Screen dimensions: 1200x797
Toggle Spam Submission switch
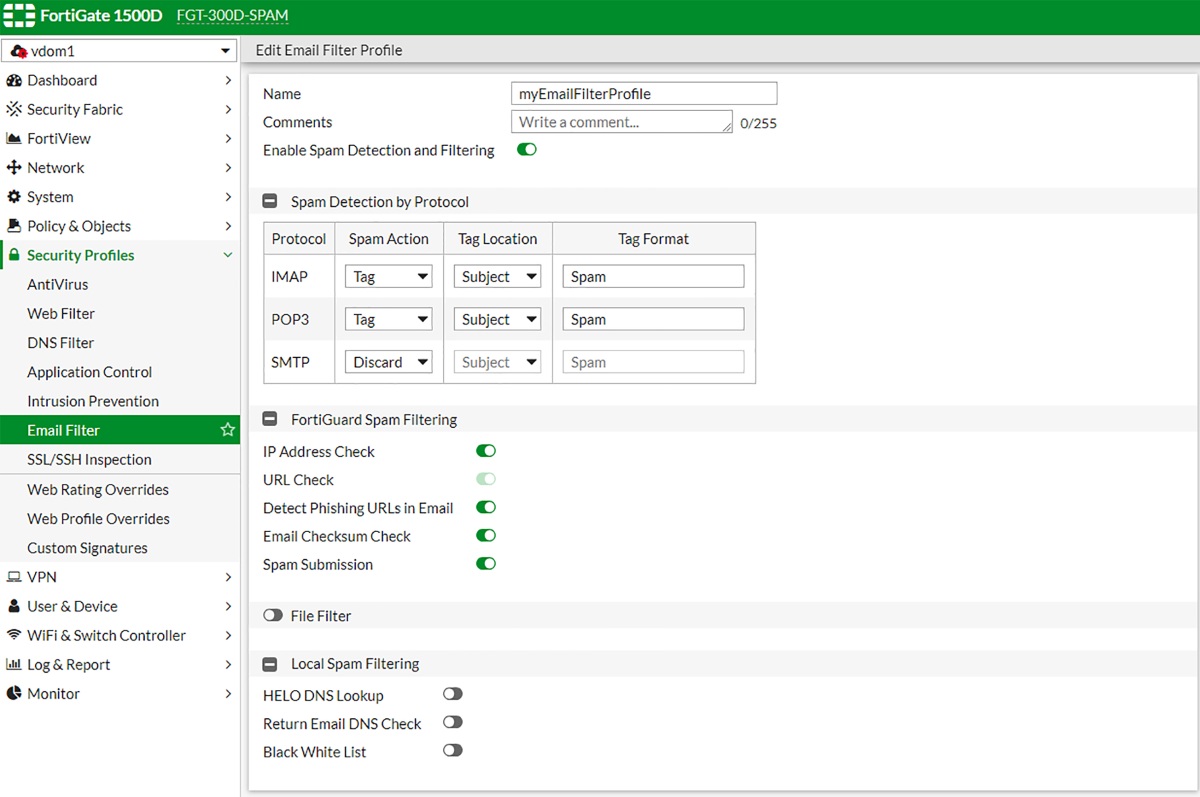point(486,563)
